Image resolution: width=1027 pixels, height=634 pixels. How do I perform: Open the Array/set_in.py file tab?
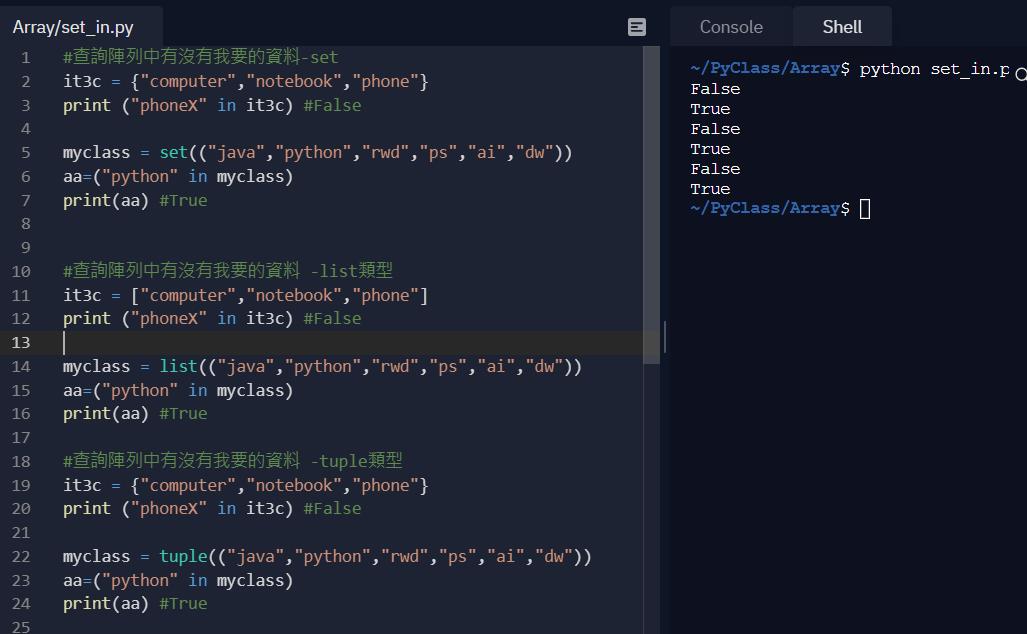coord(73,27)
